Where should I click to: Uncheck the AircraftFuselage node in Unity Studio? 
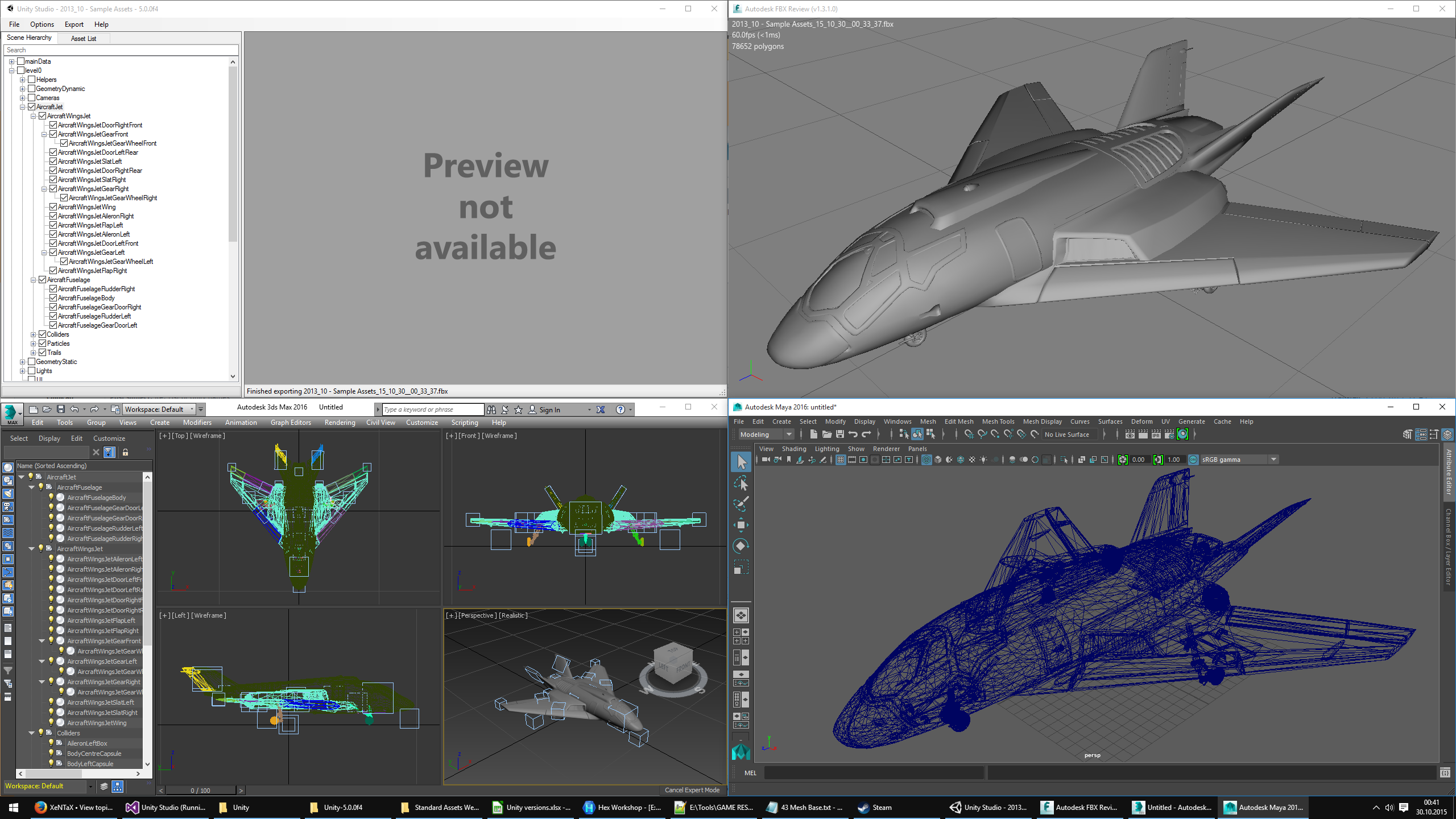tap(43, 279)
